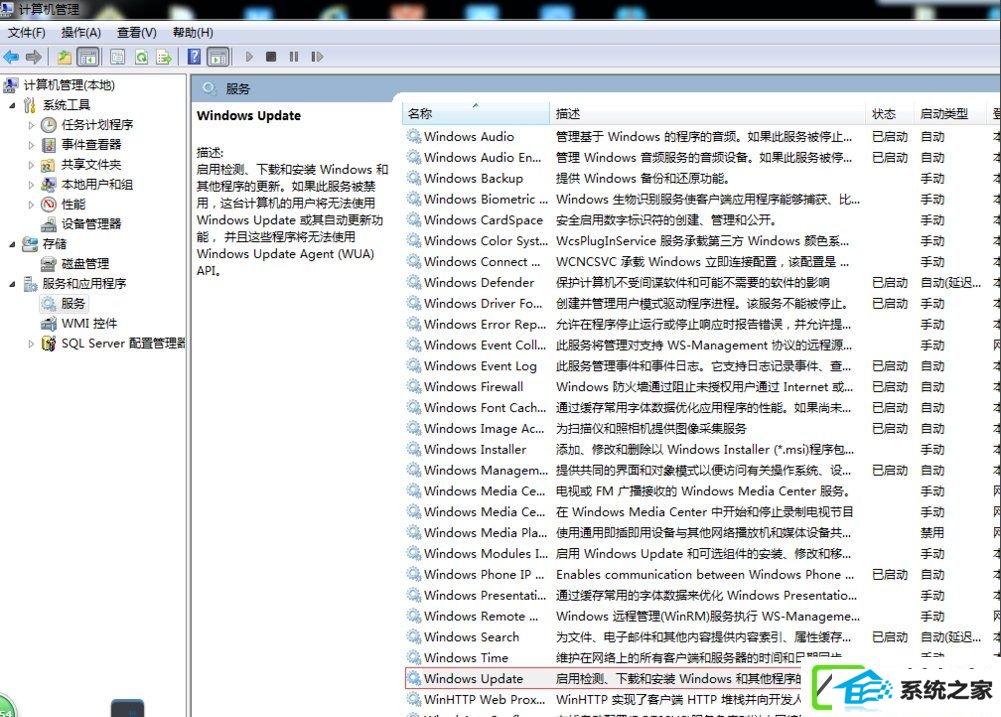Screen dimensions: 1001x717
Task: Stop the selected service with stop icon
Action: (271, 57)
